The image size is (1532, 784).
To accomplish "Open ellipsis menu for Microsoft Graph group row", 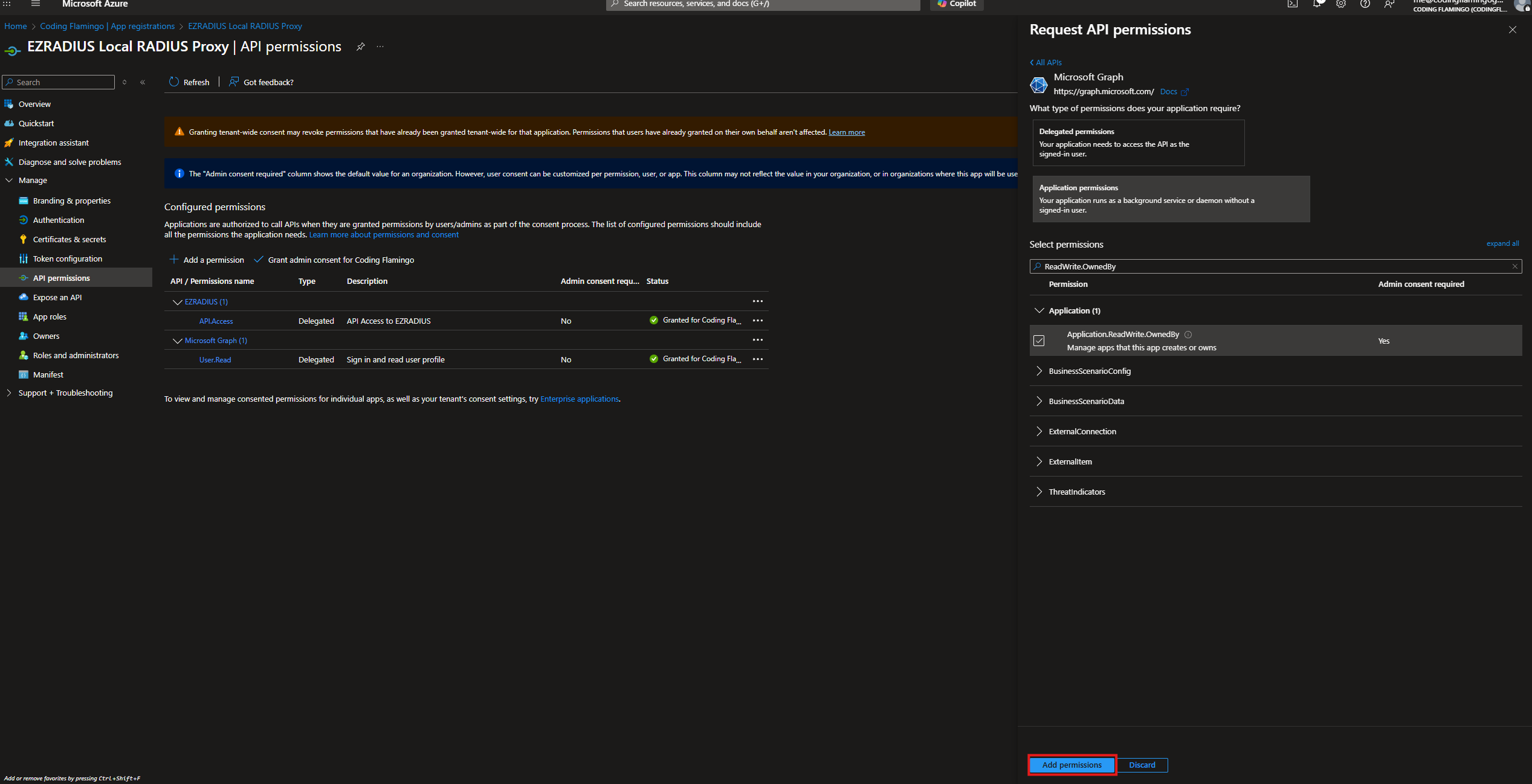I will [x=758, y=339].
